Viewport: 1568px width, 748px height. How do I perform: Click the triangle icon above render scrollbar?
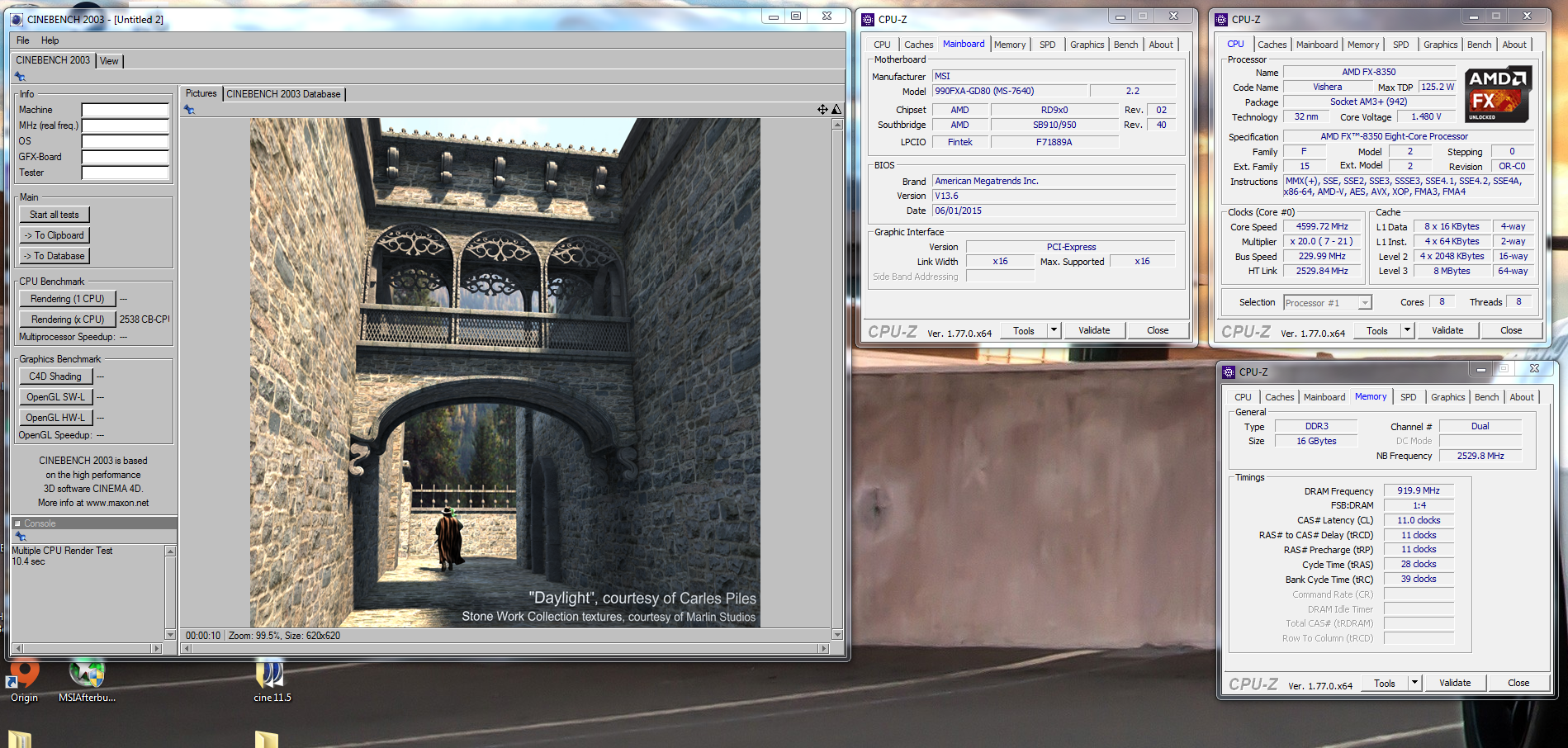coord(836,109)
